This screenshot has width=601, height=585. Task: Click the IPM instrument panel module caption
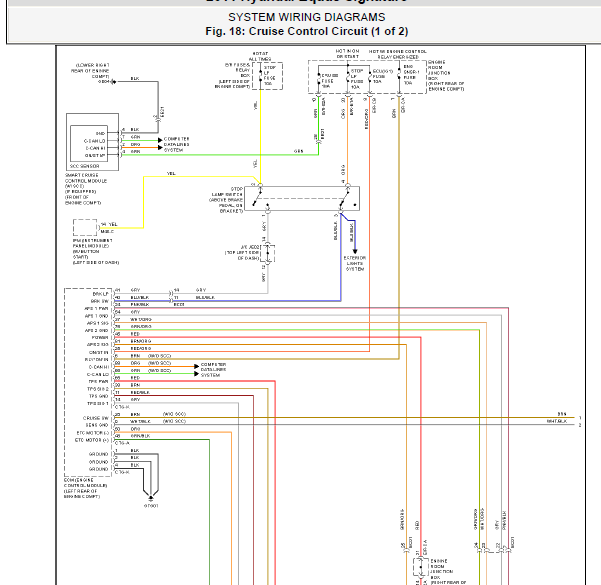(96, 251)
